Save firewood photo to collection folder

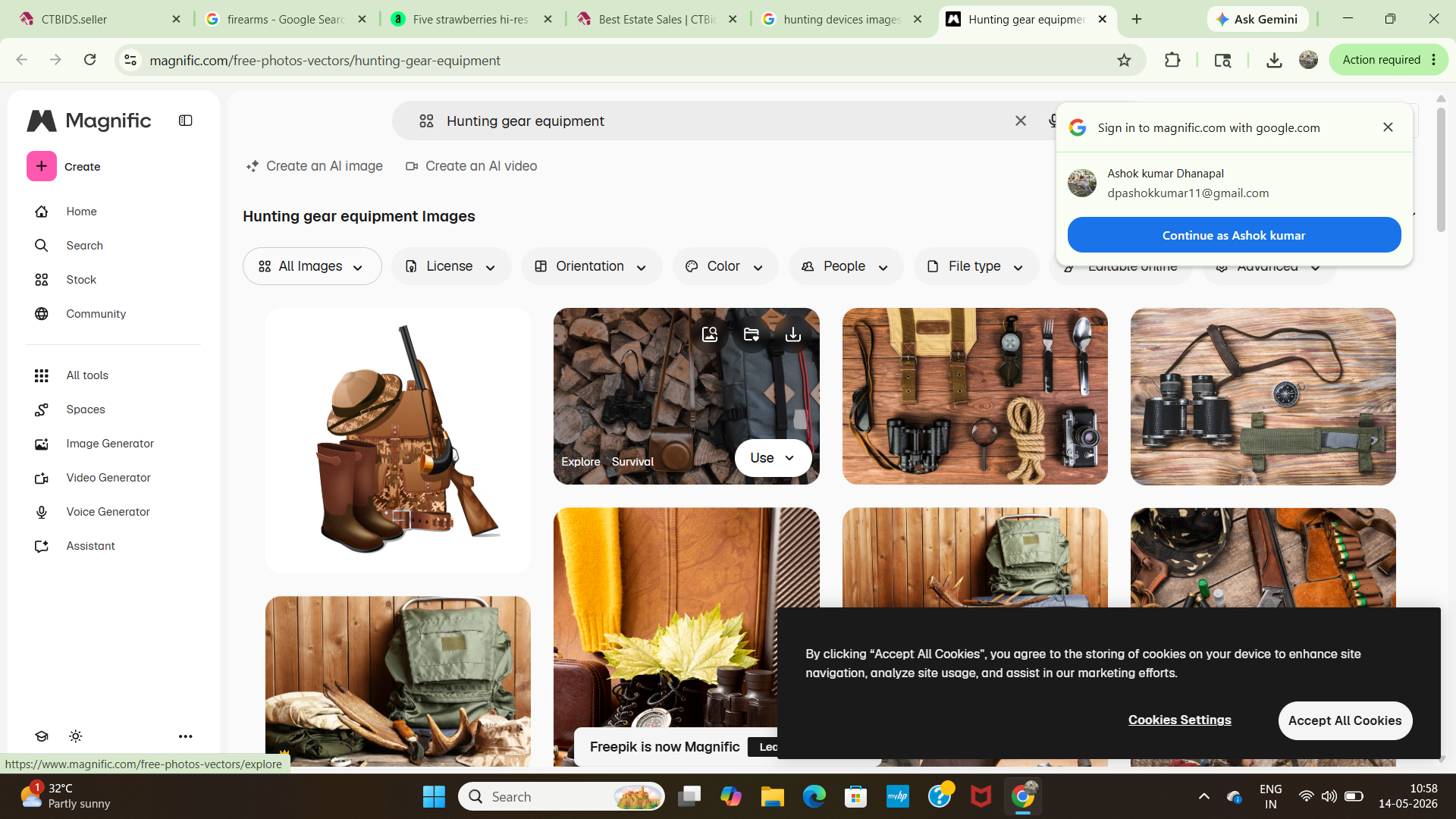point(751,334)
